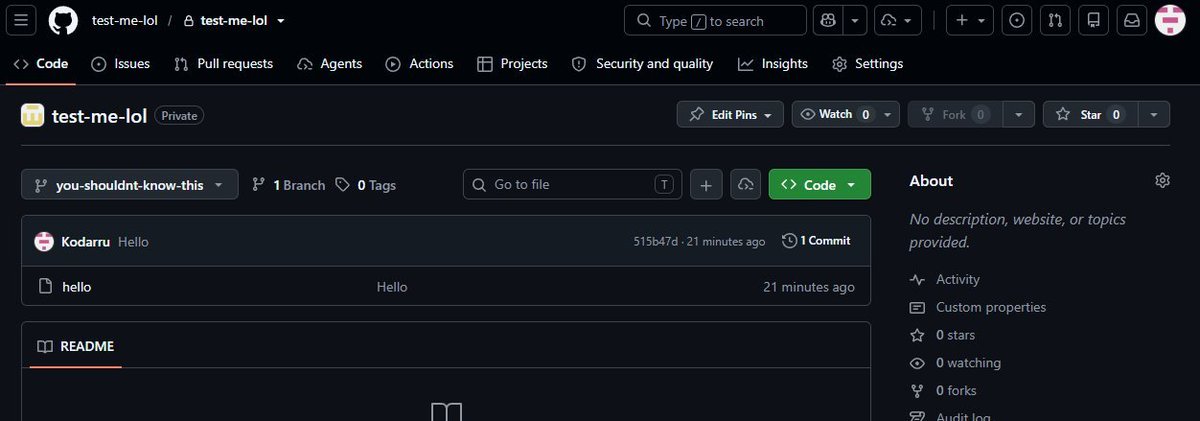Open the repository Settings tab

click(867, 63)
